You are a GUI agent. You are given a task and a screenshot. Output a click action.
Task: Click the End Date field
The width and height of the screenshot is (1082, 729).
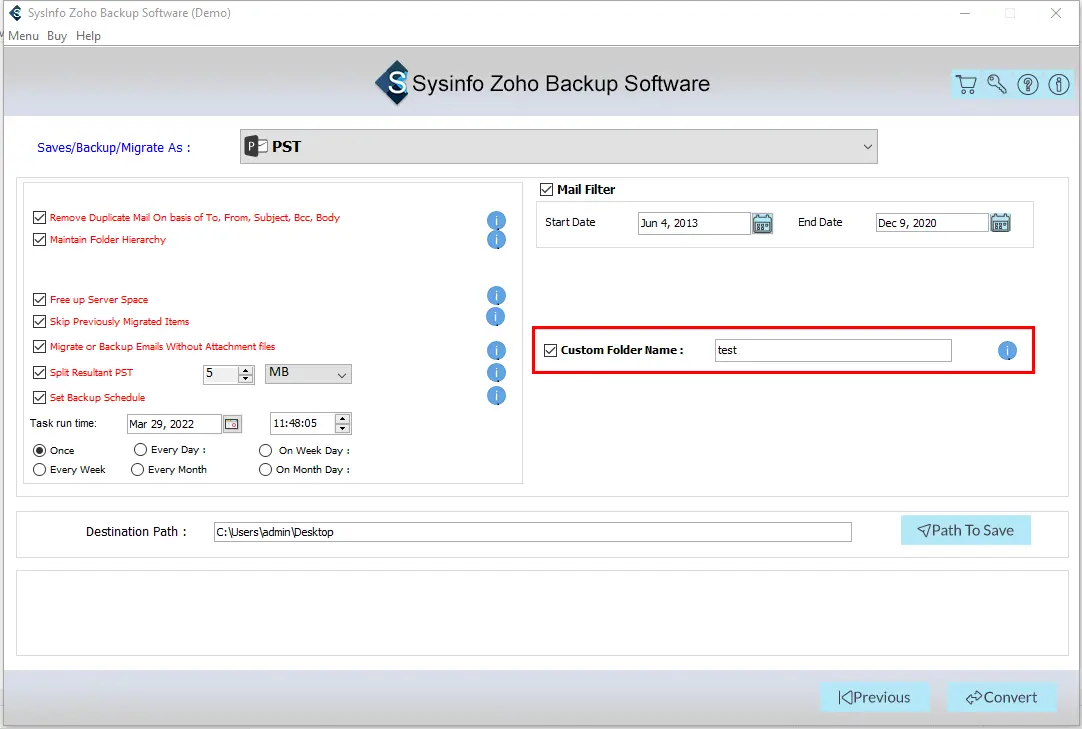932,222
